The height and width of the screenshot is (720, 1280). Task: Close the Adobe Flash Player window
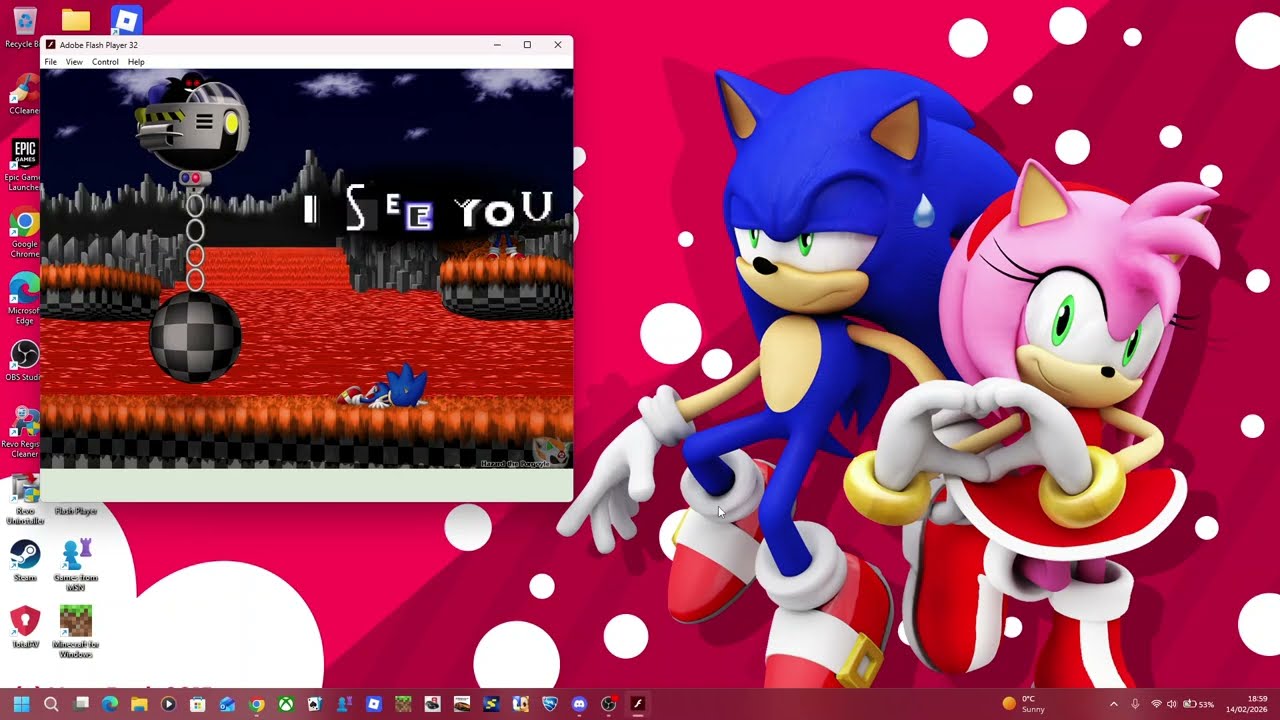click(558, 45)
